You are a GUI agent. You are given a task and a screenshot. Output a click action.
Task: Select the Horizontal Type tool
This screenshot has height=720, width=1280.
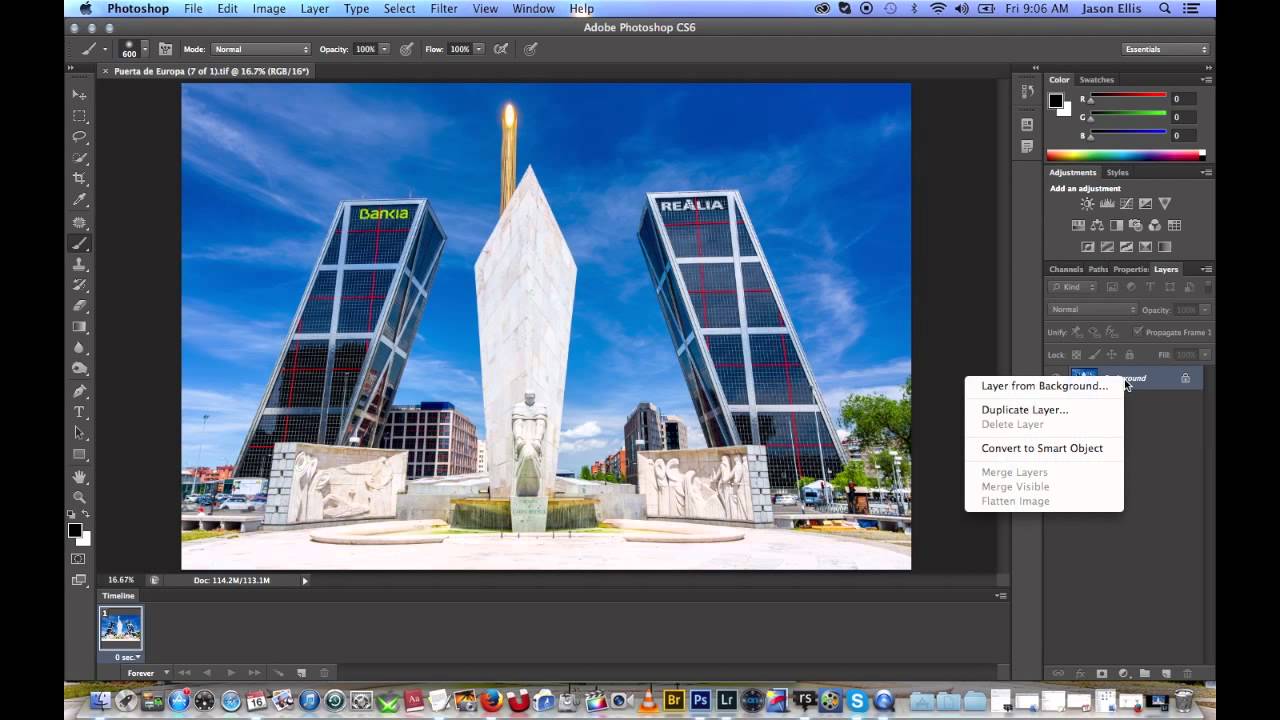point(80,412)
